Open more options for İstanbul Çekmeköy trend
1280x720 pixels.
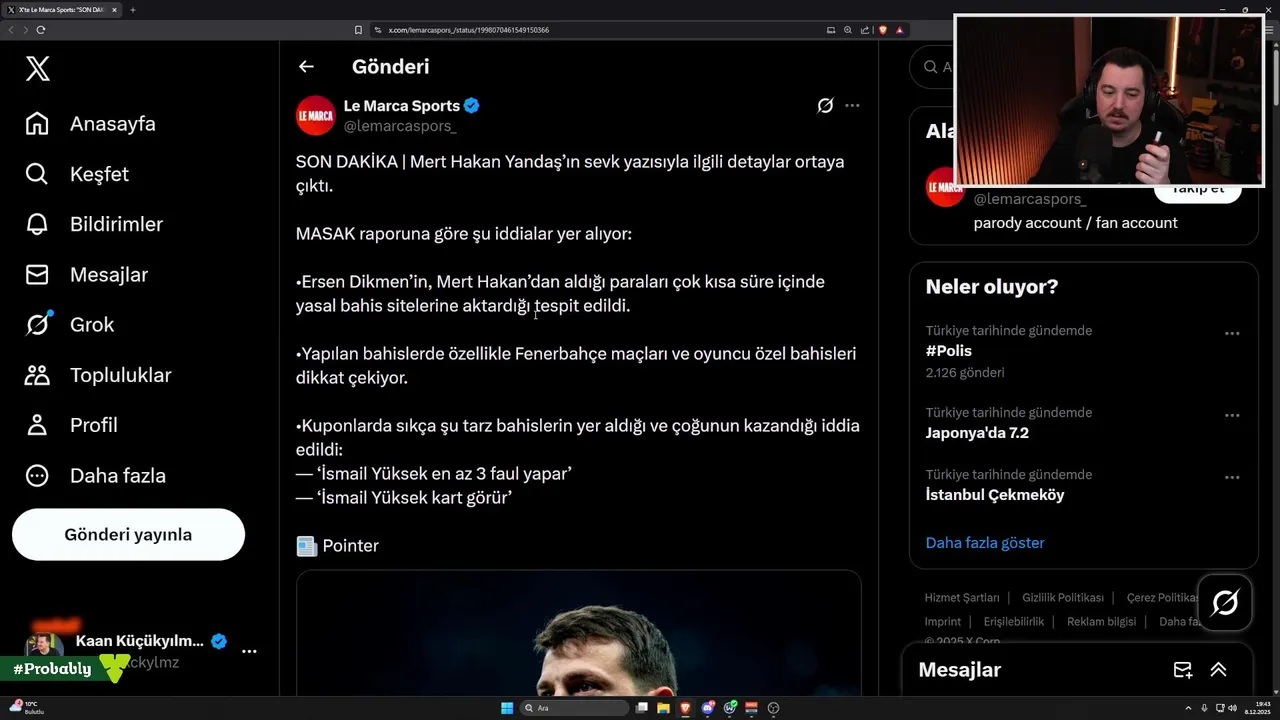(x=1232, y=477)
